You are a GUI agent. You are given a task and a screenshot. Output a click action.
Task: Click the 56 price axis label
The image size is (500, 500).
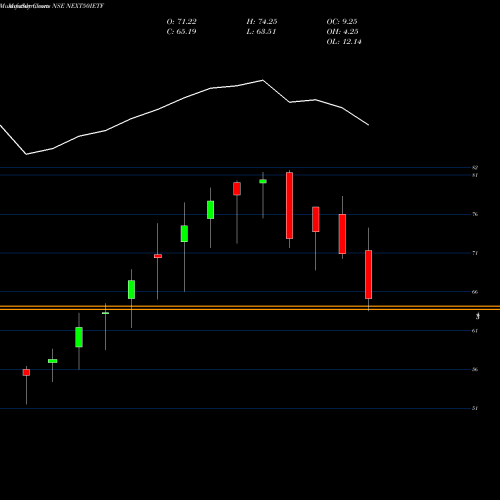point(475,369)
